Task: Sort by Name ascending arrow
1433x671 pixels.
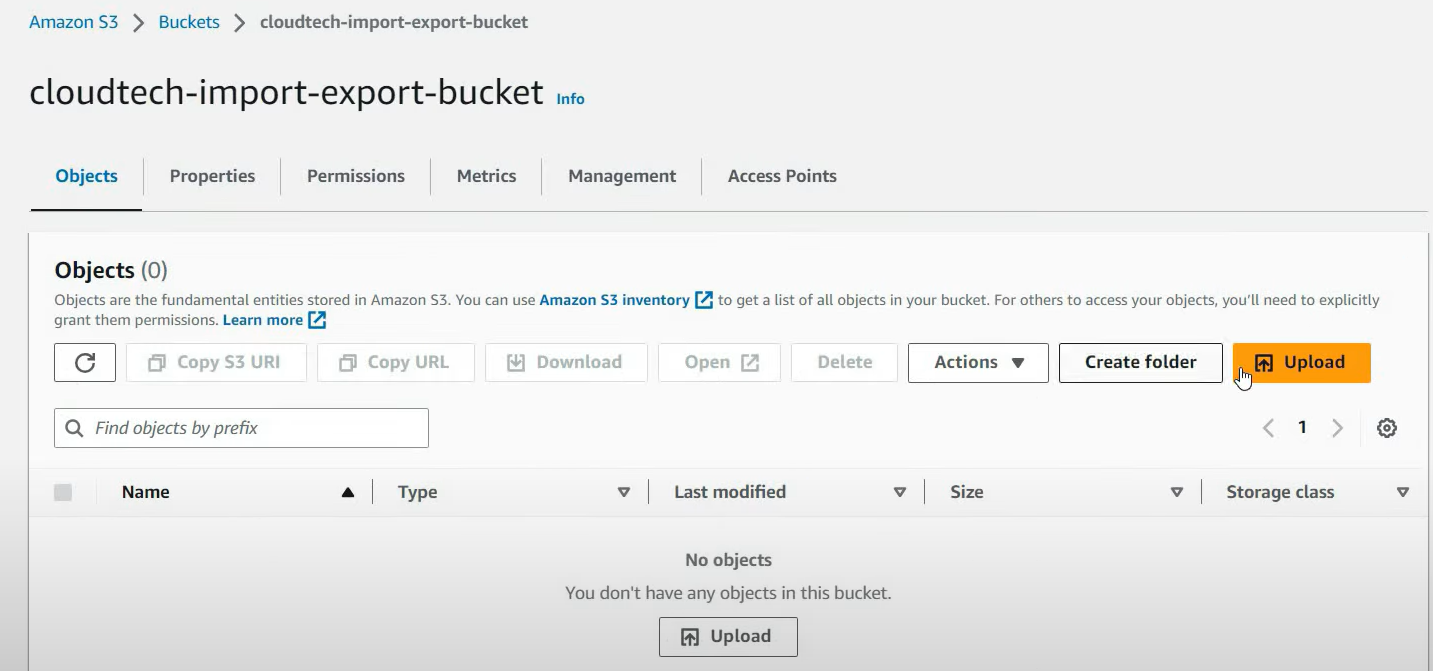Action: (348, 492)
